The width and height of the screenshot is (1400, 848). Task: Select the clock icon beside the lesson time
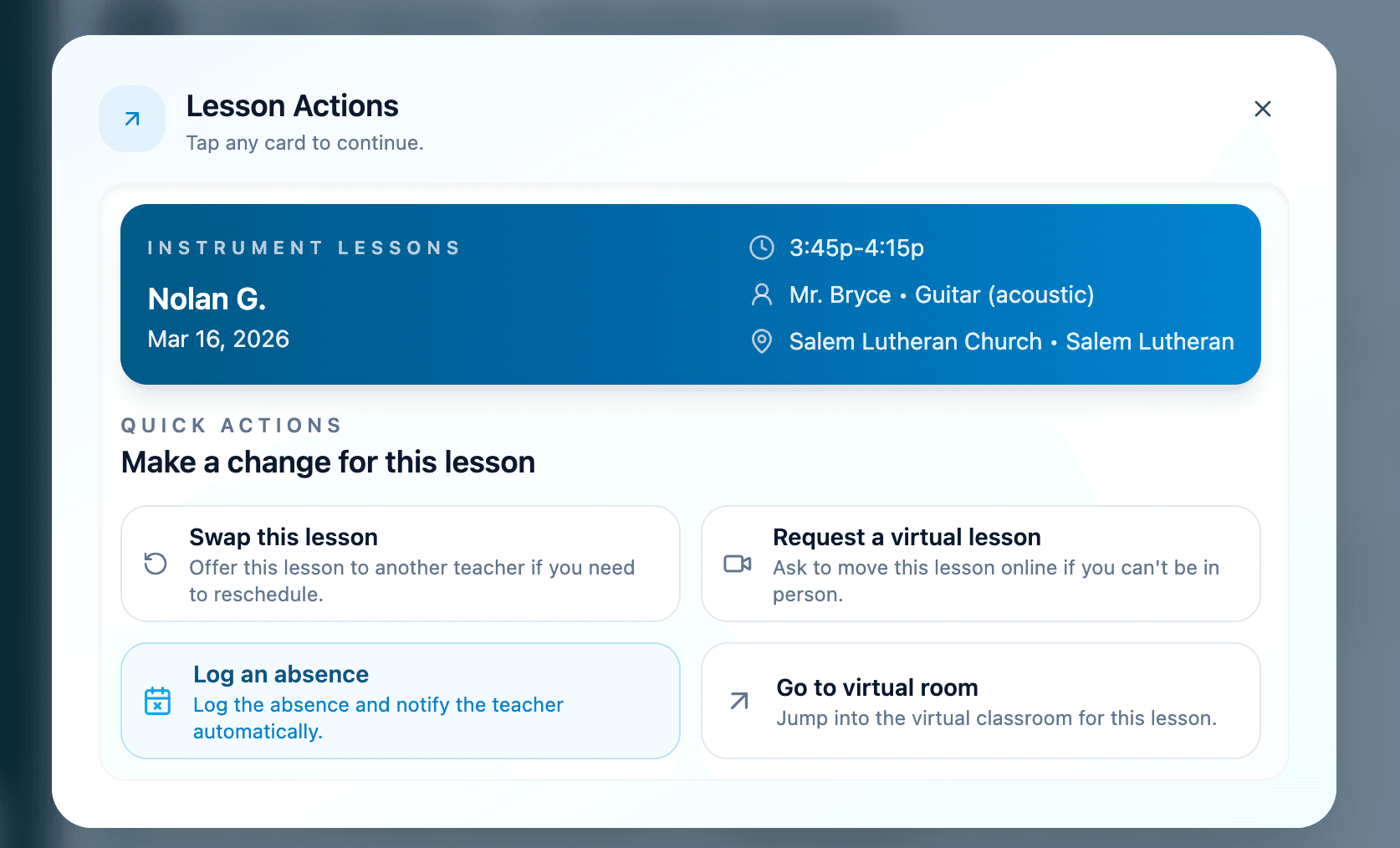point(761,248)
